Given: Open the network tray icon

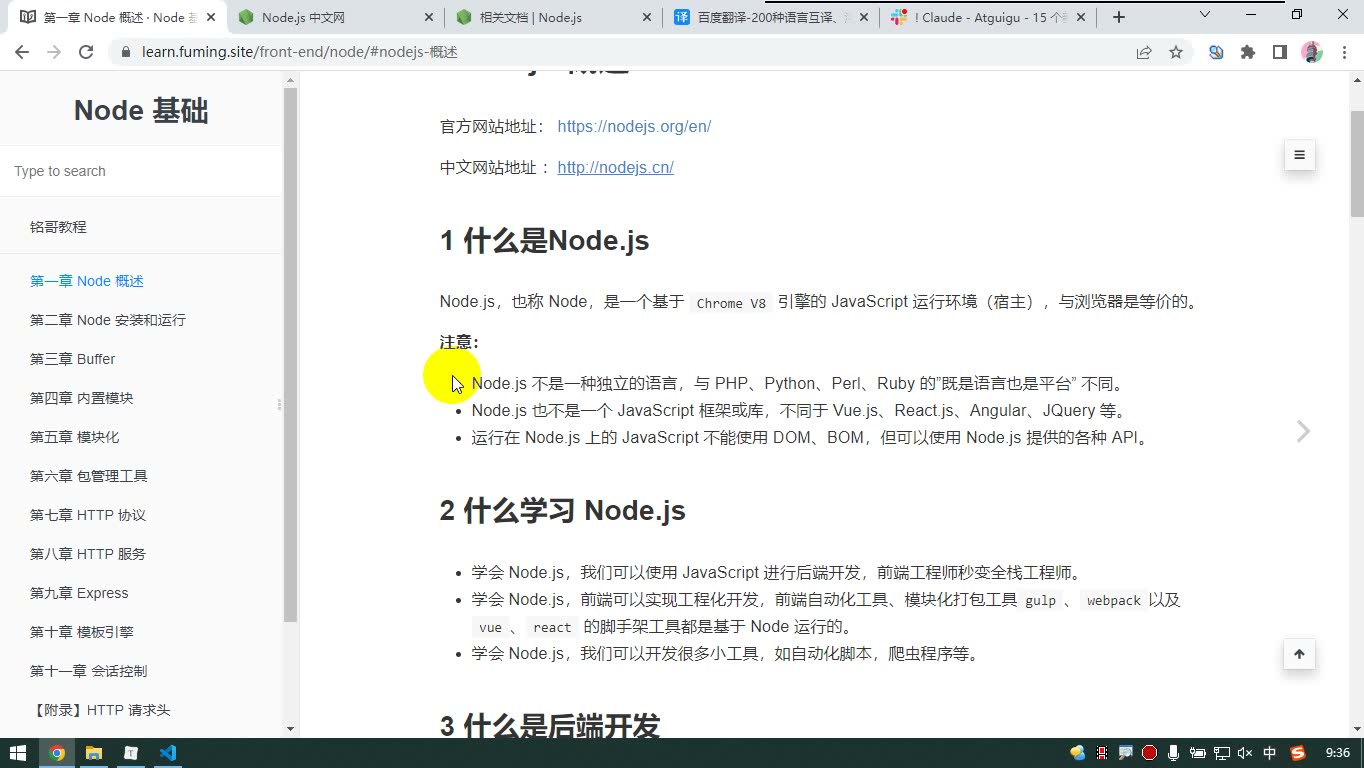Looking at the screenshot, I should pyautogui.click(x=1221, y=753).
